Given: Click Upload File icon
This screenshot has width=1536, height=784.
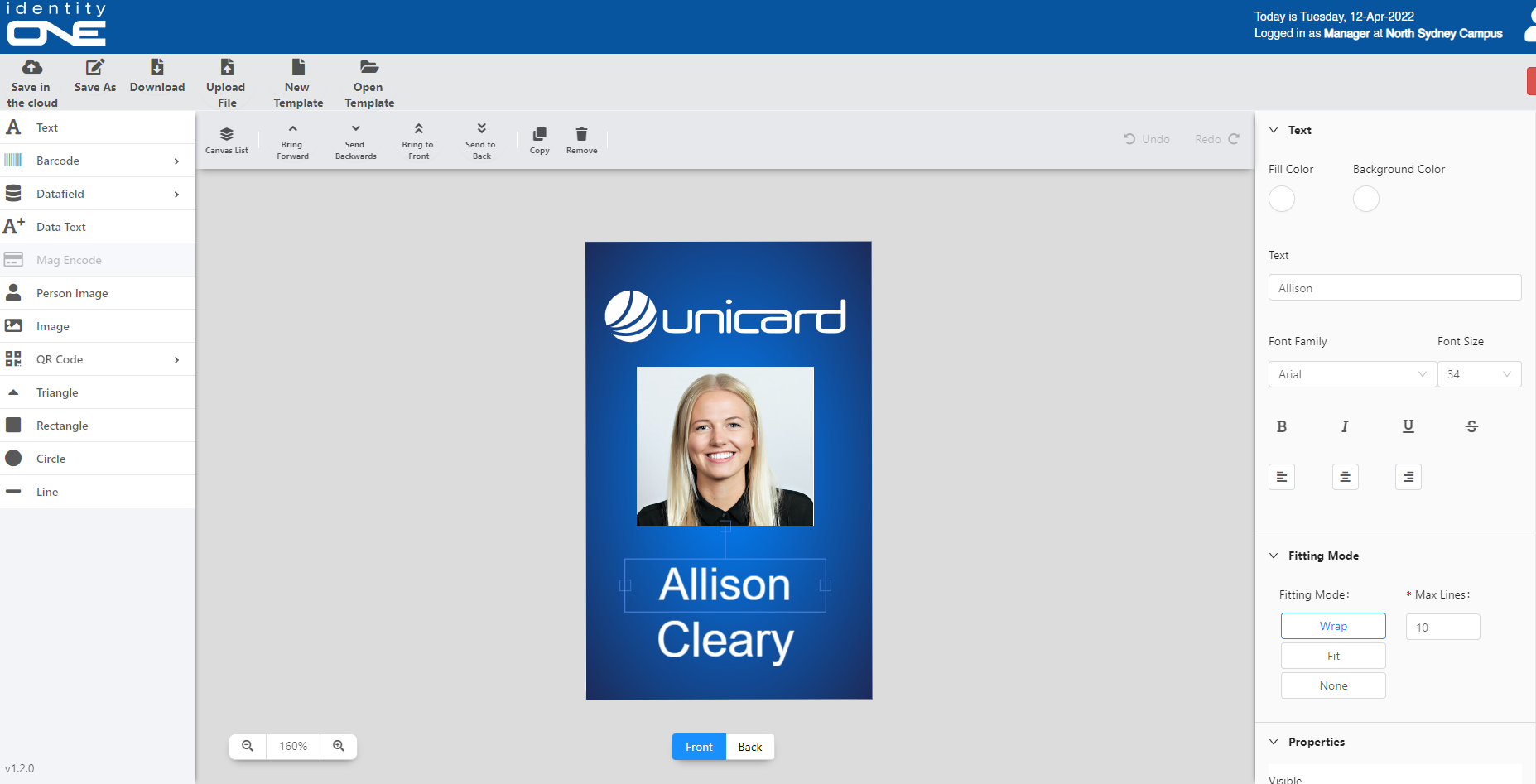Looking at the screenshot, I should point(227,67).
